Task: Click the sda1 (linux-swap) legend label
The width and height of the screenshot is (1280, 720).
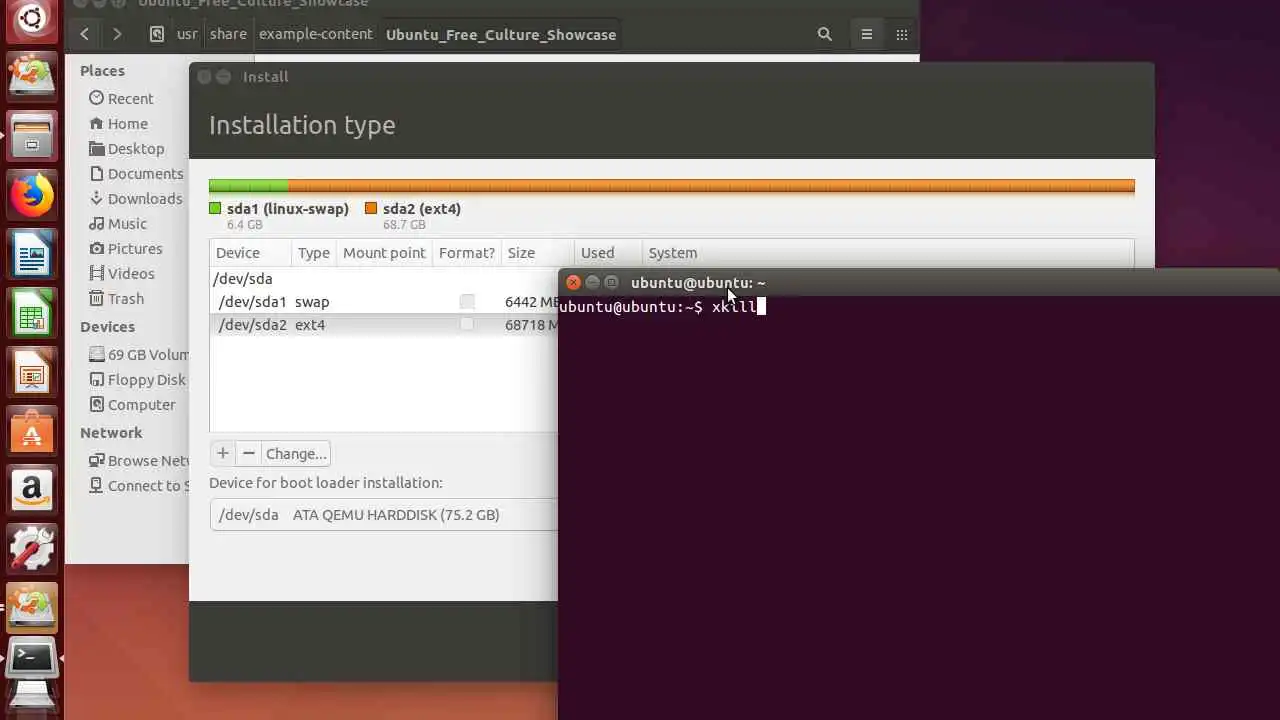Action: click(288, 208)
